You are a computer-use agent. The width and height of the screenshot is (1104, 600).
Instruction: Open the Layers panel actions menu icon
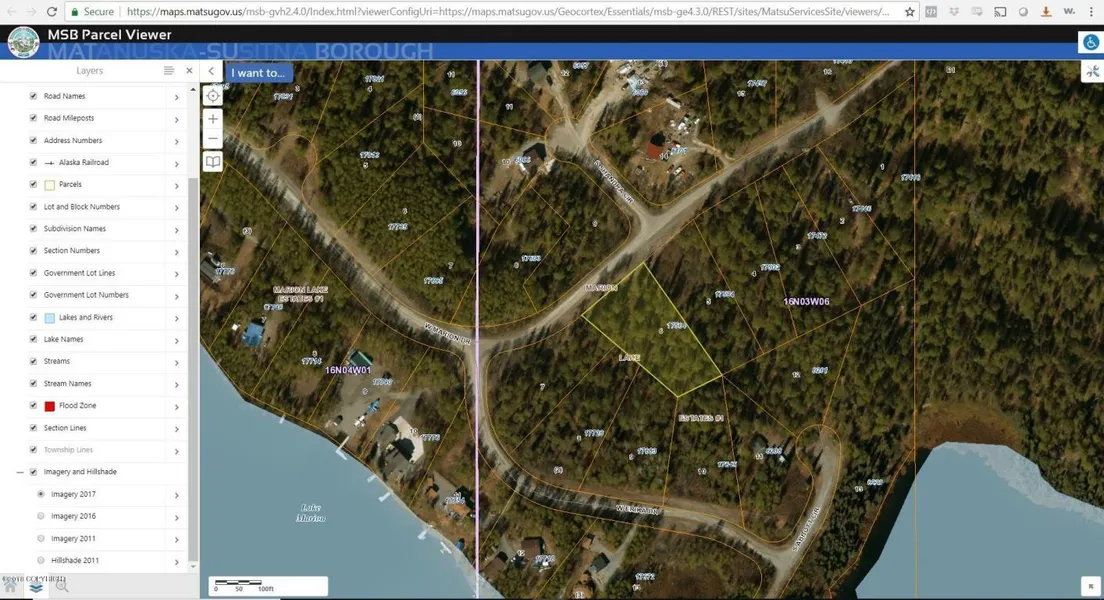coord(169,71)
